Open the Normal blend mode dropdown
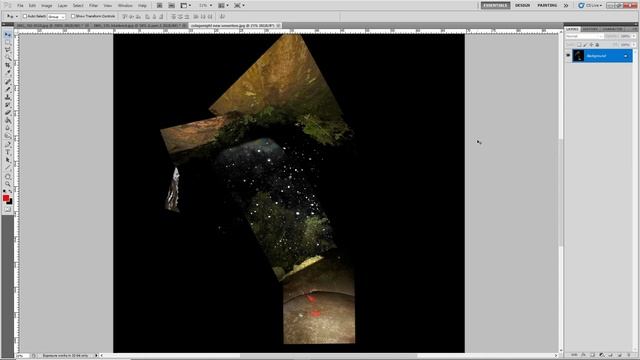This screenshot has width=640, height=360. pyautogui.click(x=584, y=36)
